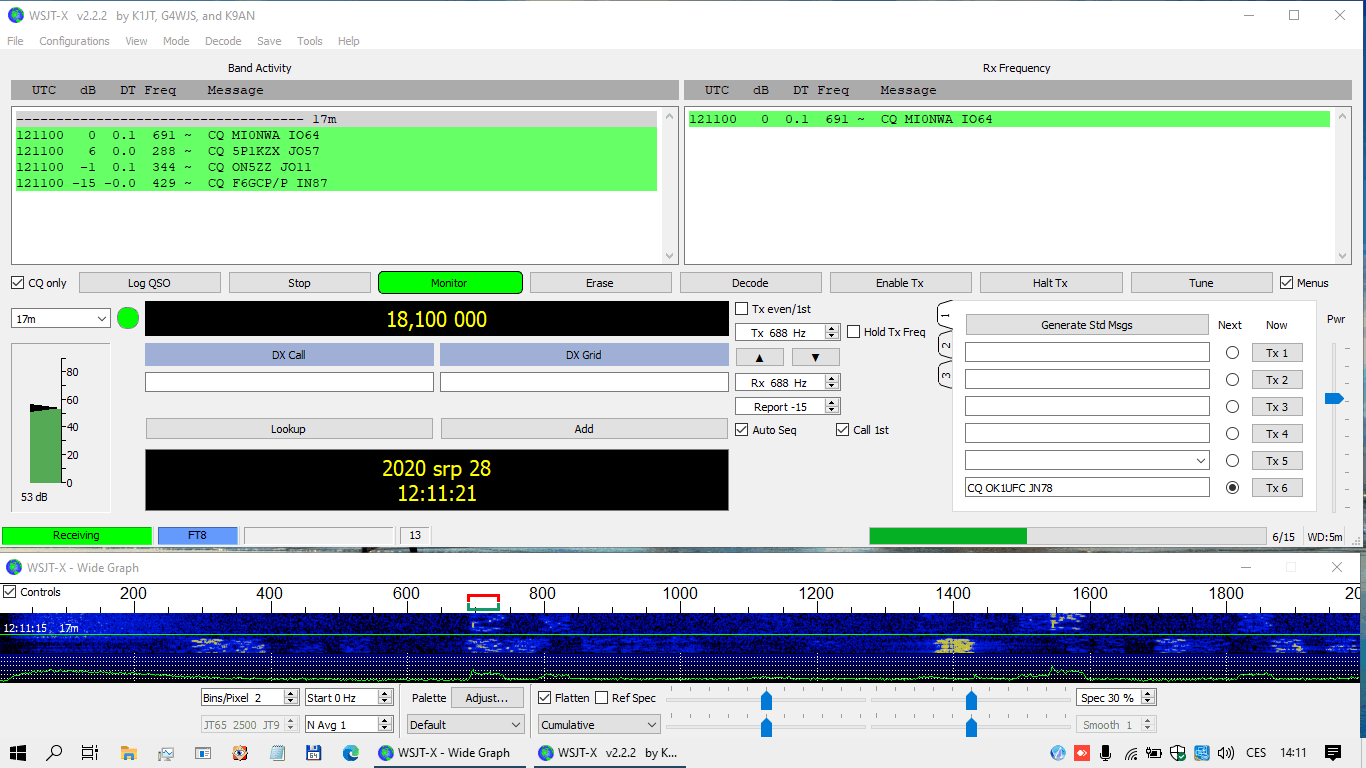The image size is (1366, 768).
Task: Uncheck the Flatten option in Wide Graph
Action: (545, 698)
